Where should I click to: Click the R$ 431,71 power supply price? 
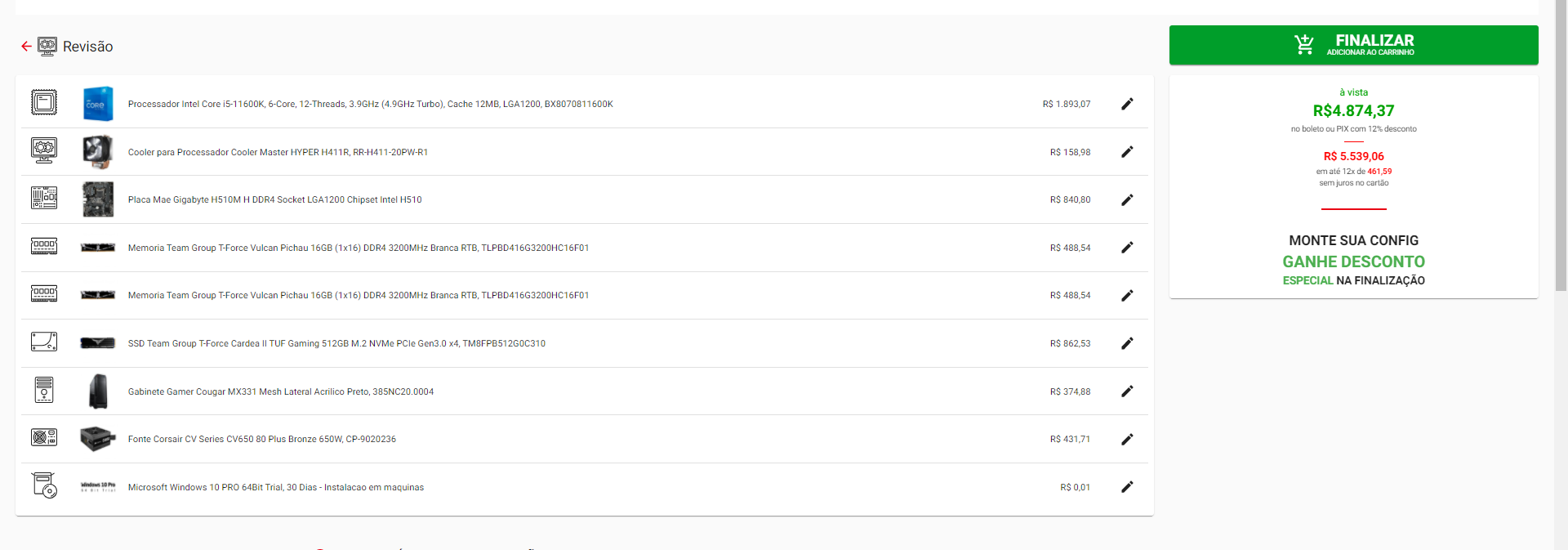pyautogui.click(x=1070, y=440)
